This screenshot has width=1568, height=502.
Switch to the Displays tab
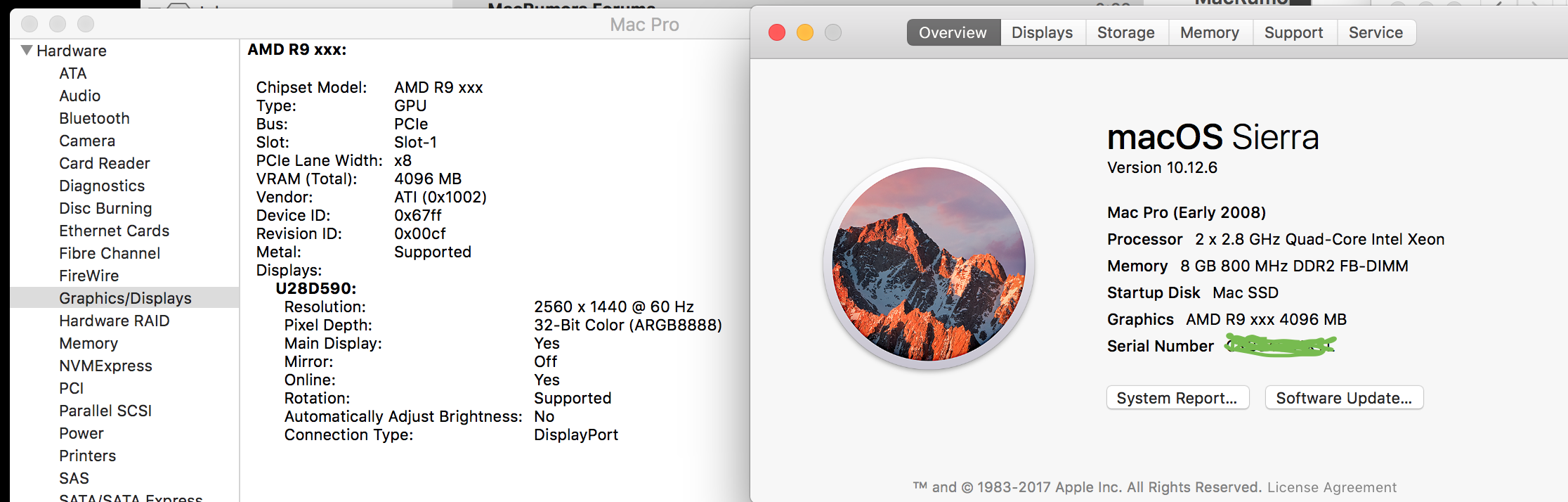point(1043,32)
